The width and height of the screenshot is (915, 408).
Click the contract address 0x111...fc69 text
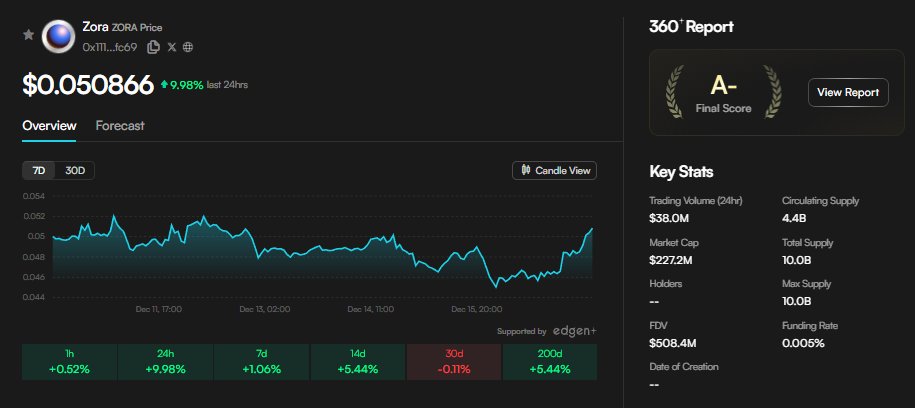110,47
